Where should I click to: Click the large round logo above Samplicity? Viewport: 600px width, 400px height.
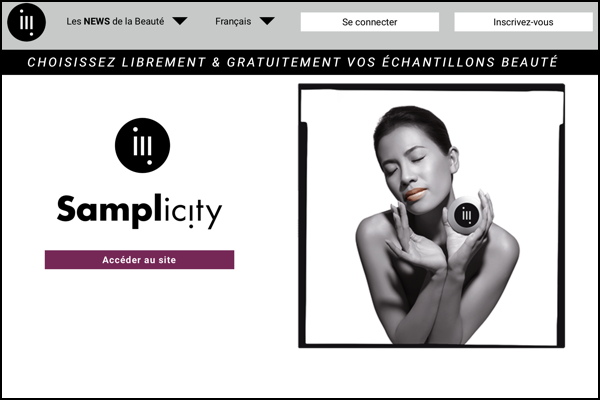tap(142, 145)
